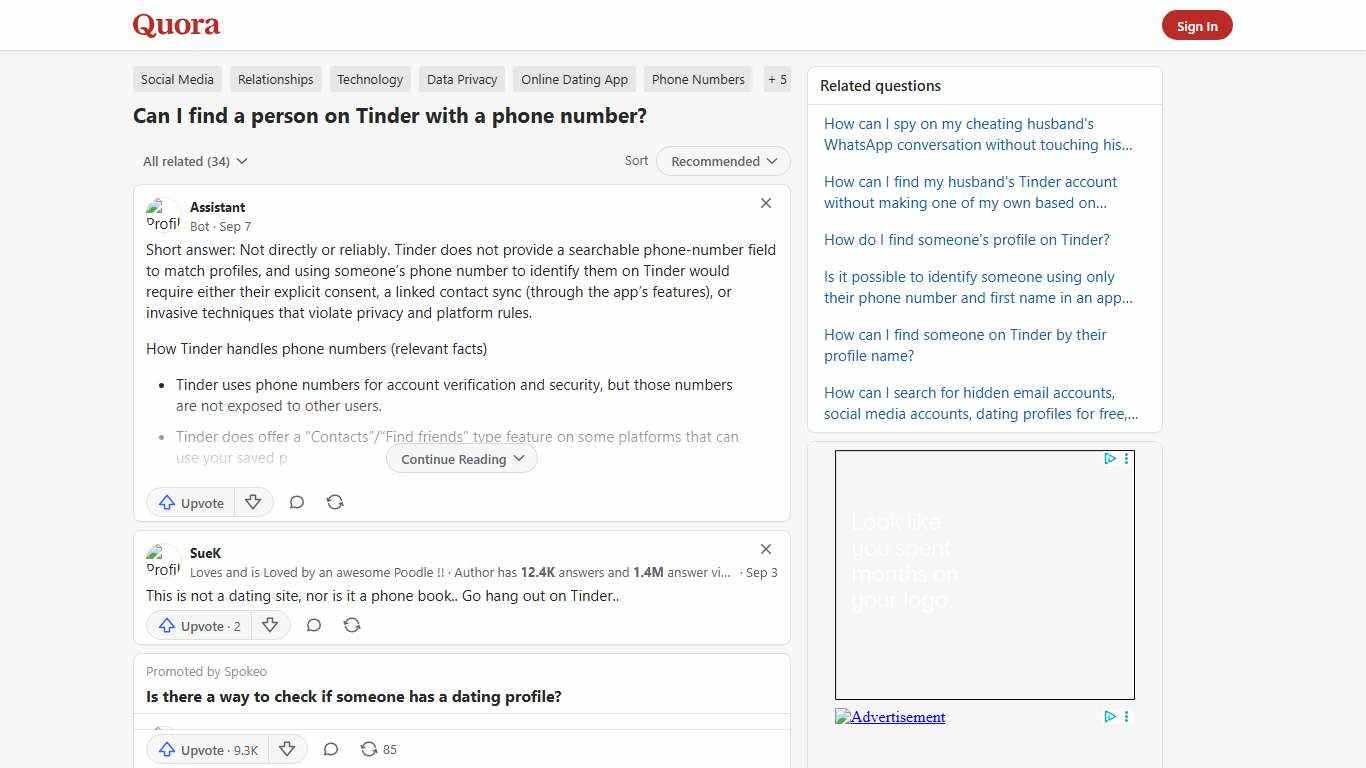Open comments on SueK's answer

[x=314, y=625]
